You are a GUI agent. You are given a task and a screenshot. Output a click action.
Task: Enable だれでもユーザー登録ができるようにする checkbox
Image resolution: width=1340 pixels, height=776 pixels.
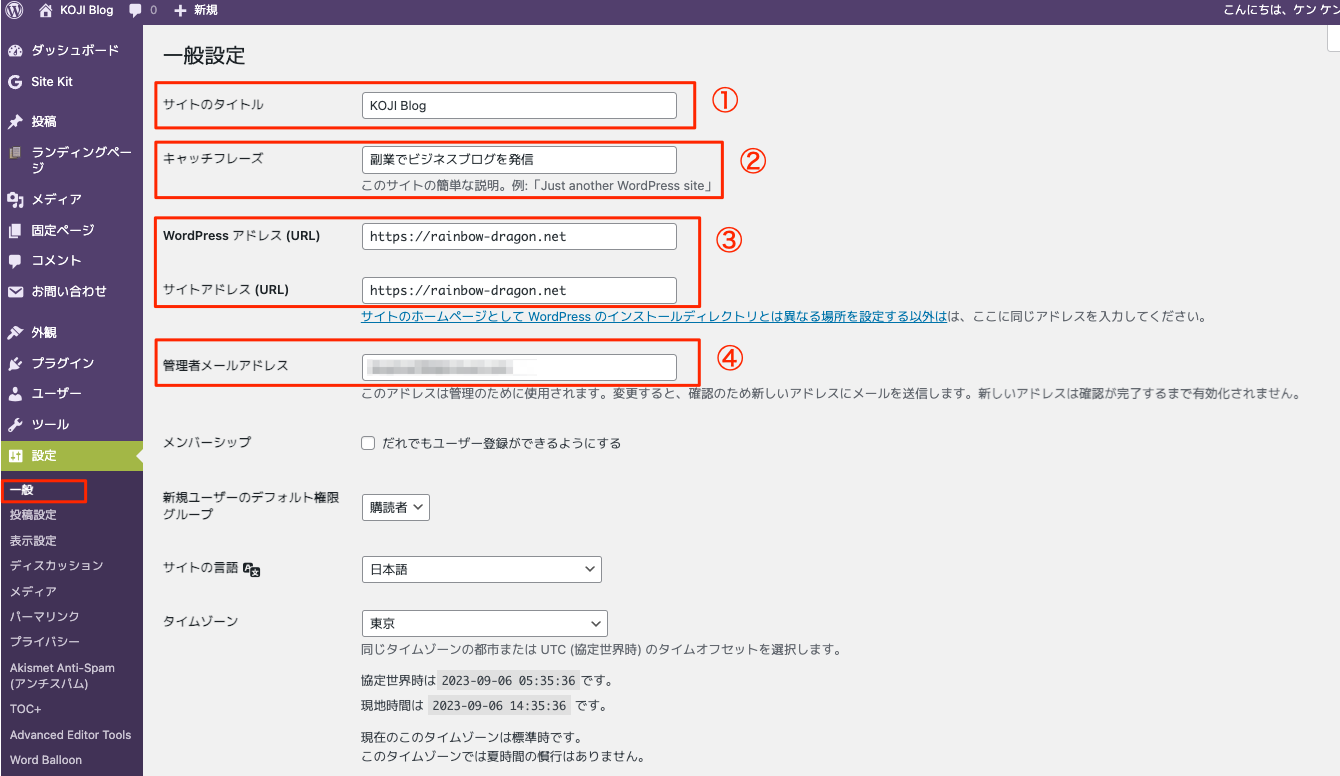pyautogui.click(x=368, y=443)
